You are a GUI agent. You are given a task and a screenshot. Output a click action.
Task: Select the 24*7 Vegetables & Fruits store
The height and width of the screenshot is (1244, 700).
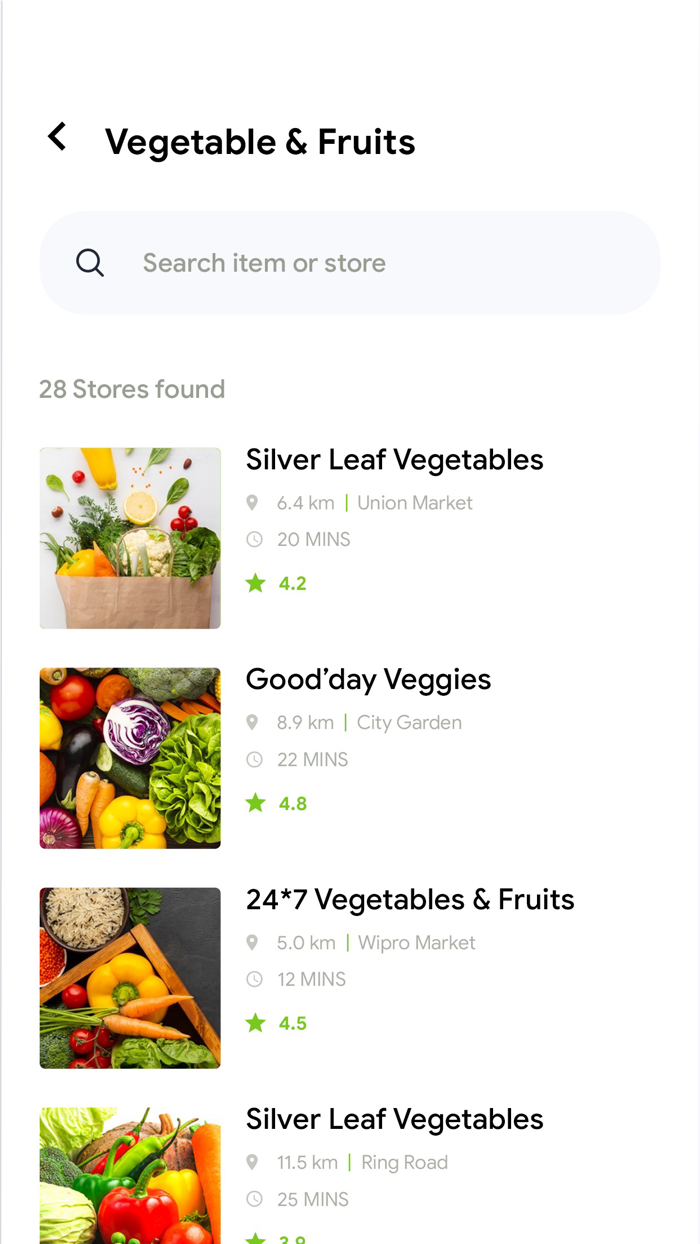click(410, 899)
